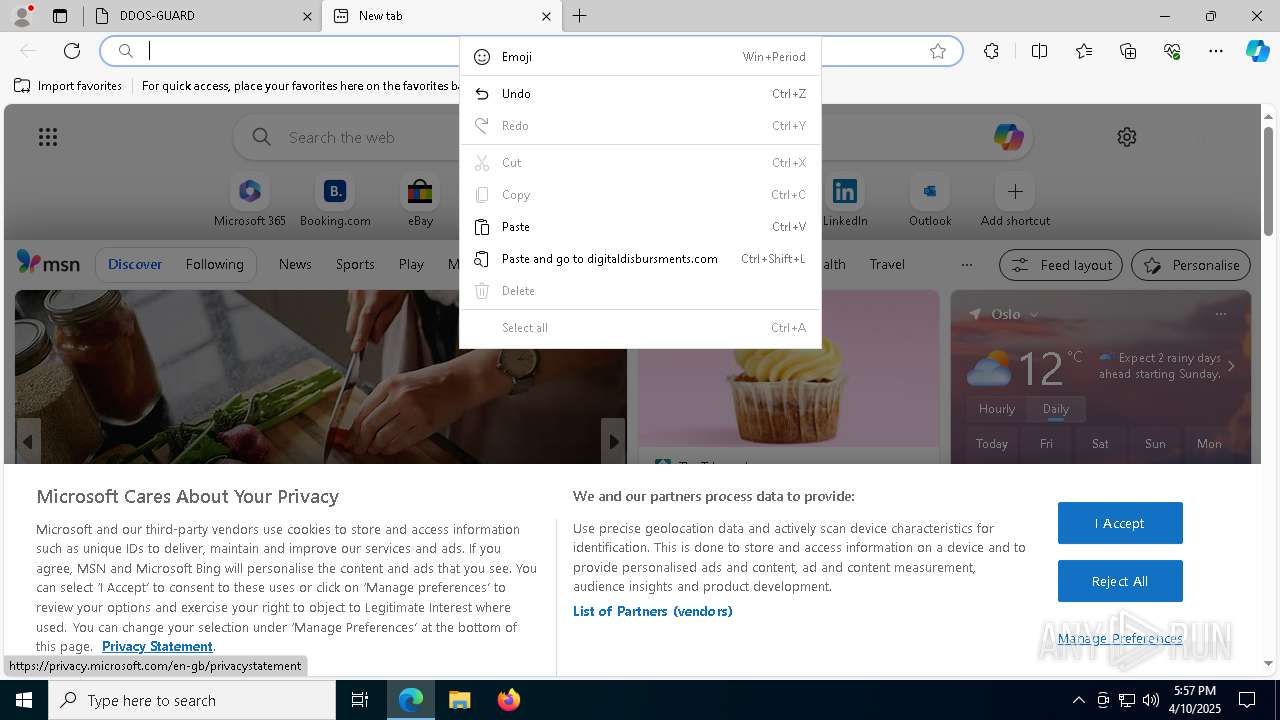Click I Accept cookie button
Image resolution: width=1280 pixels, height=720 pixels.
pos(1120,523)
